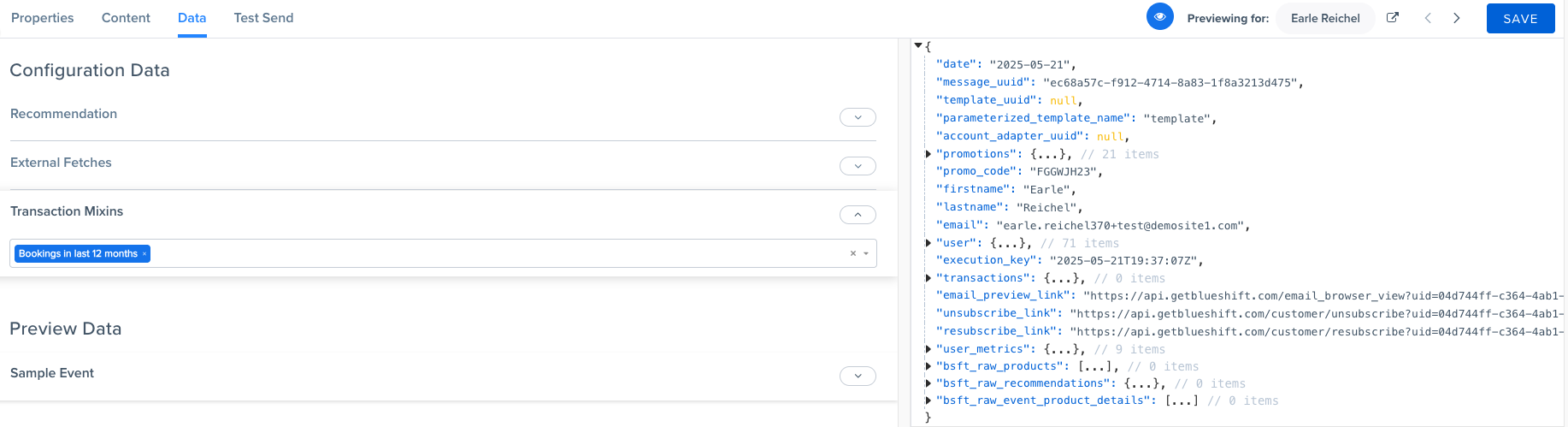This screenshot has height=427, width=1568.
Task: Open transaction mixins dropdown arrow
Action: pyautogui.click(x=866, y=253)
